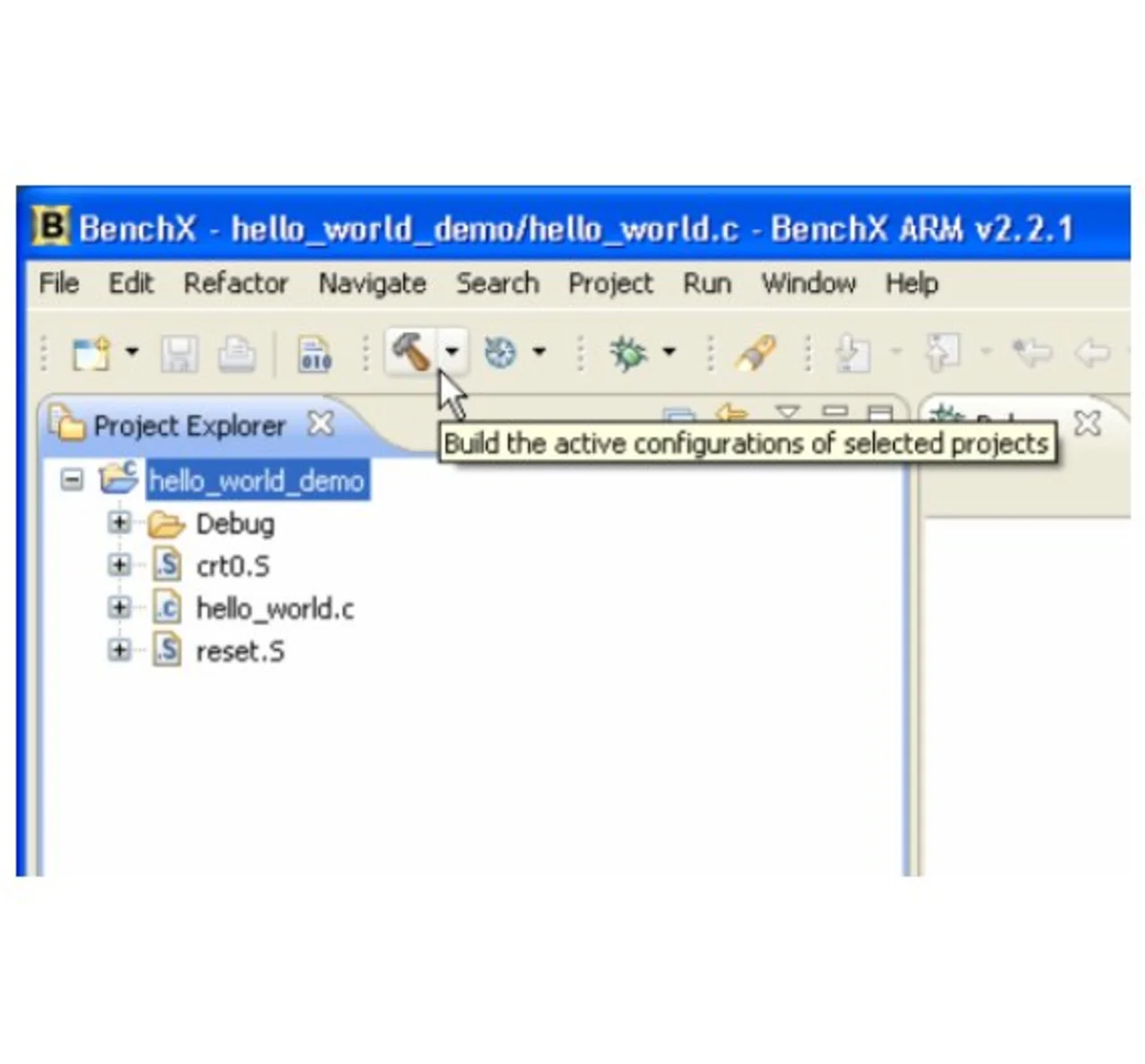Open the New wizard dropdown arrow

tap(131, 351)
